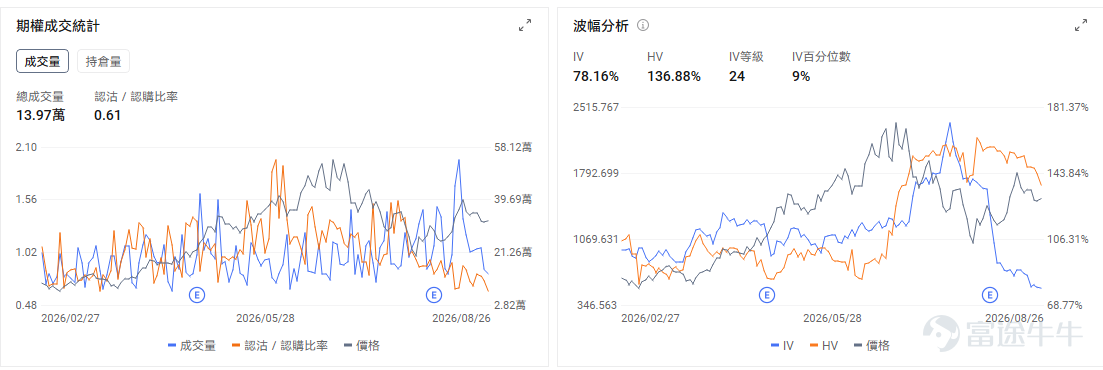This screenshot has width=1103, height=370.
Task: Select the 成交量 tab
Action: [x=42, y=61]
